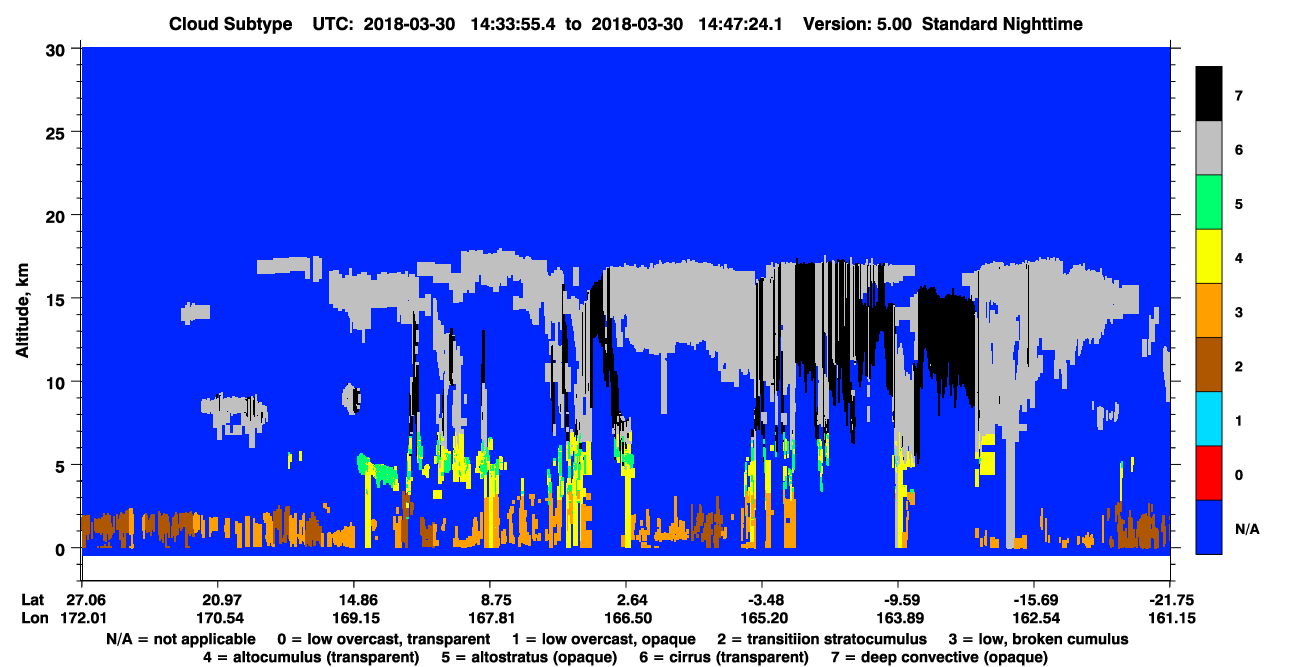Select the green legend swatch labeled 5
Image resolution: width=1300 pixels, height=667 pixels.
[x=1209, y=202]
